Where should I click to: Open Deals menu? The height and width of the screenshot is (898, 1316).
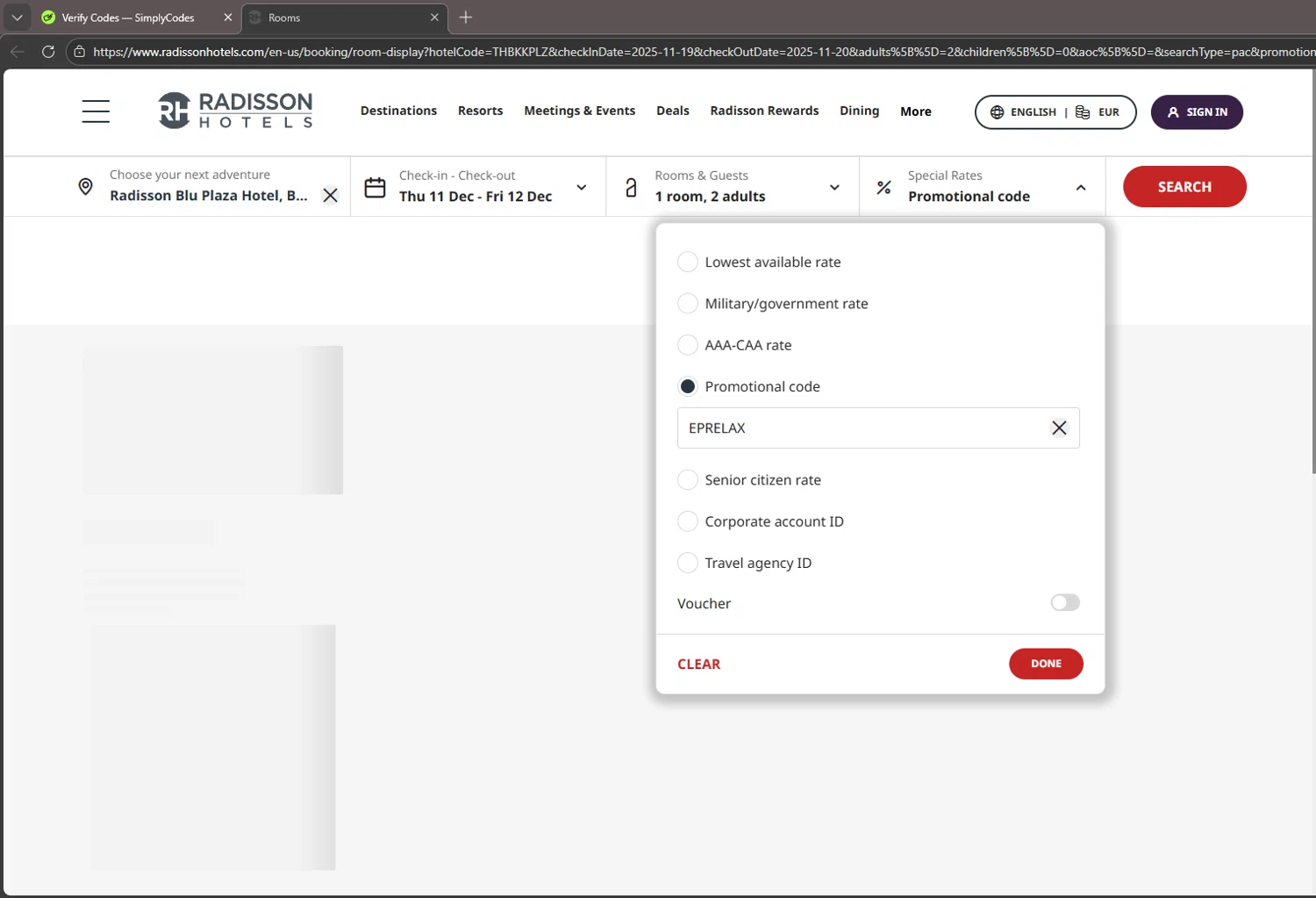[673, 111]
